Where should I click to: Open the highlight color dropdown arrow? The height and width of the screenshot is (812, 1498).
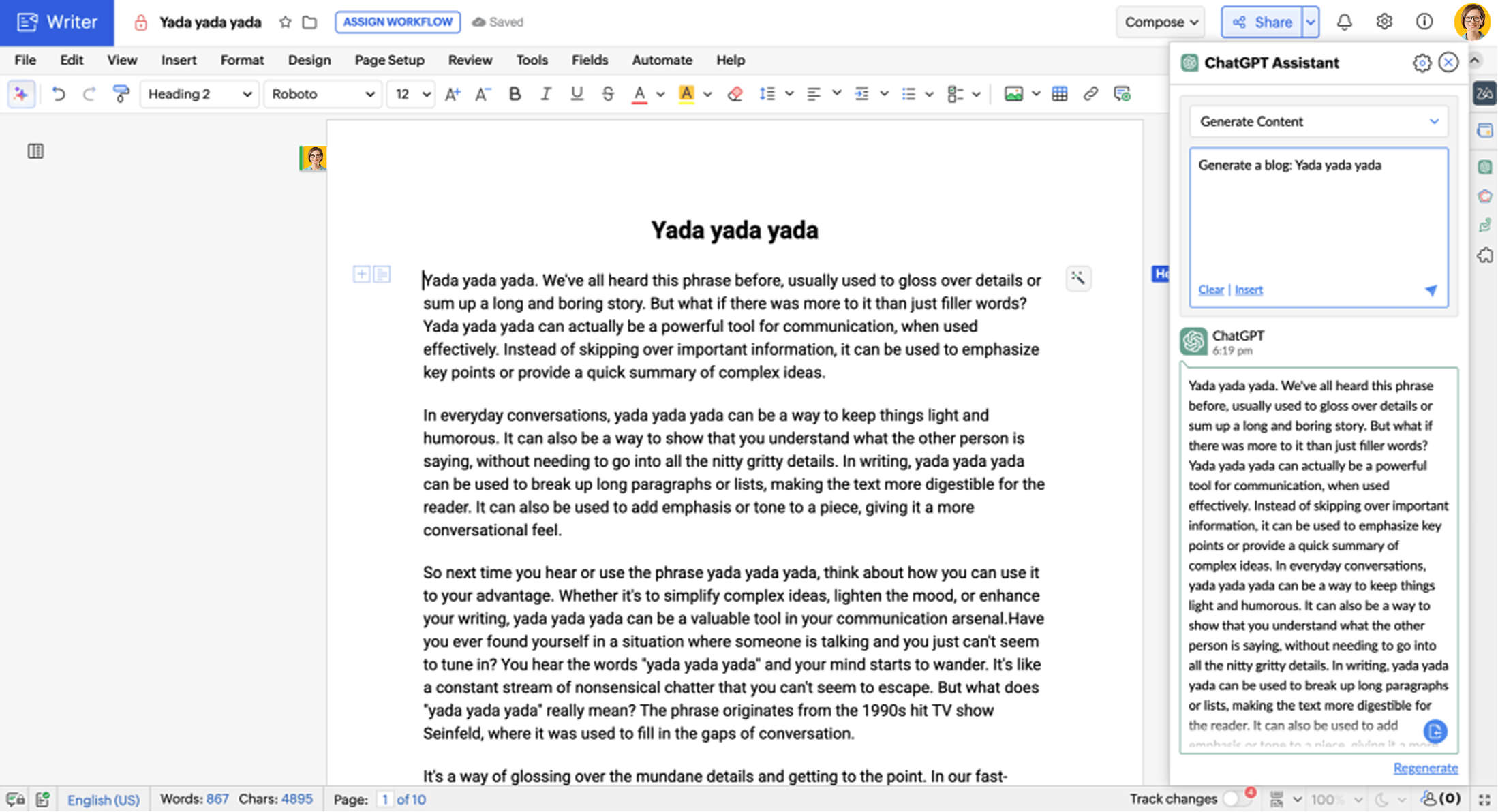pyautogui.click(x=707, y=94)
